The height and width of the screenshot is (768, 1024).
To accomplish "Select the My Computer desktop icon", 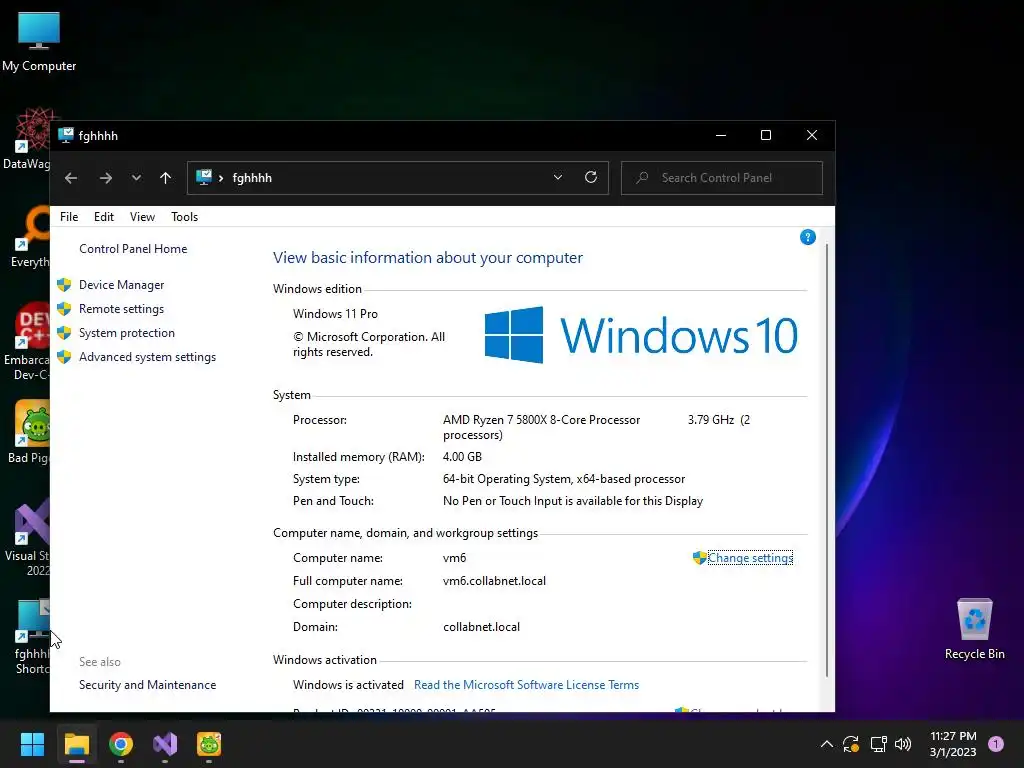I will tap(39, 41).
